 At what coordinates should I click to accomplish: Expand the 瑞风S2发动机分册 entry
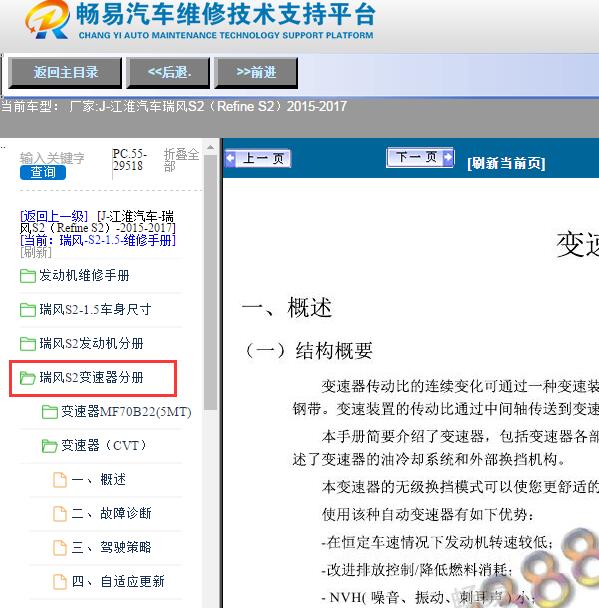[91, 344]
